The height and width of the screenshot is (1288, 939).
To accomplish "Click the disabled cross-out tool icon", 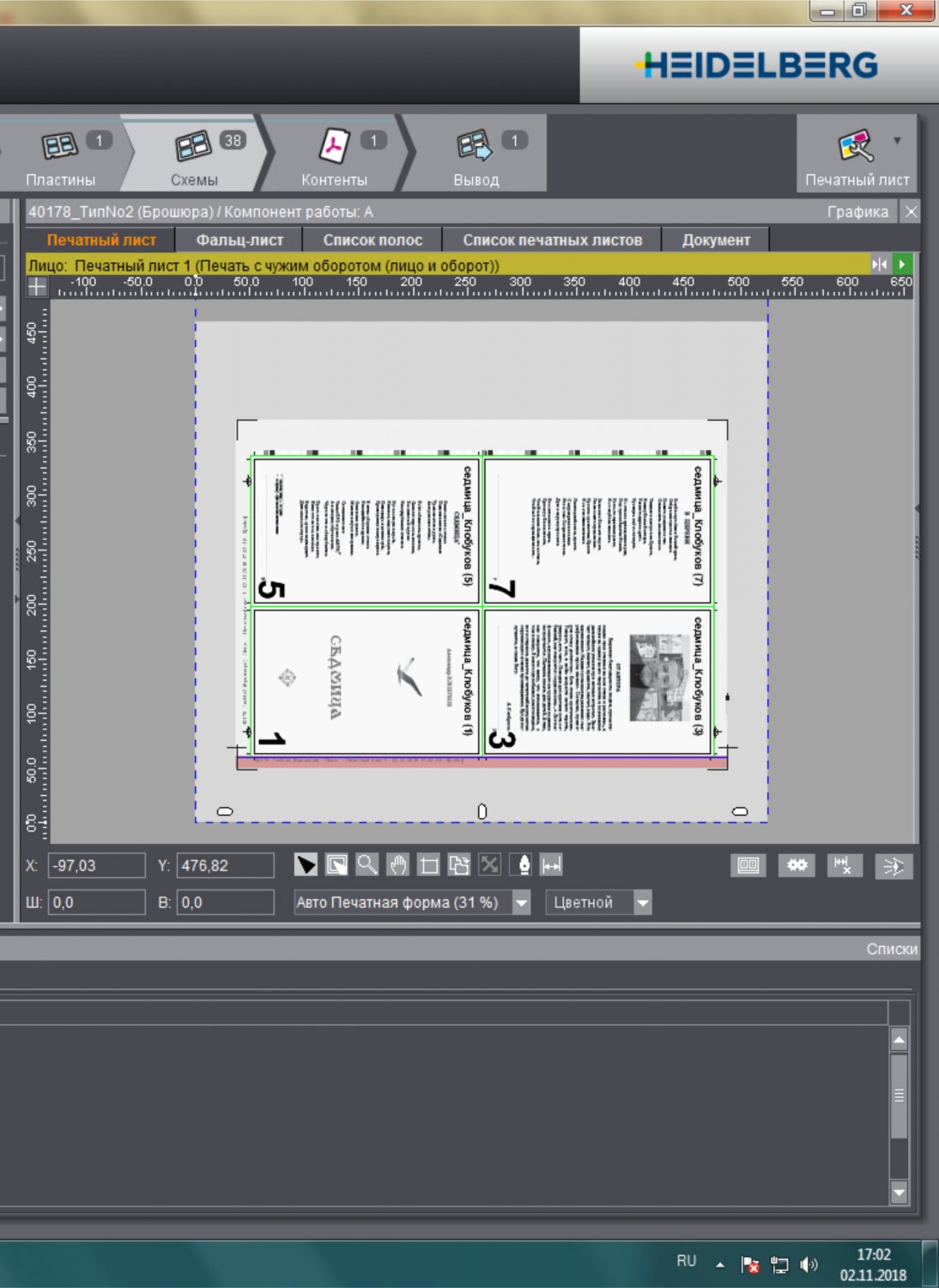I will 490,865.
